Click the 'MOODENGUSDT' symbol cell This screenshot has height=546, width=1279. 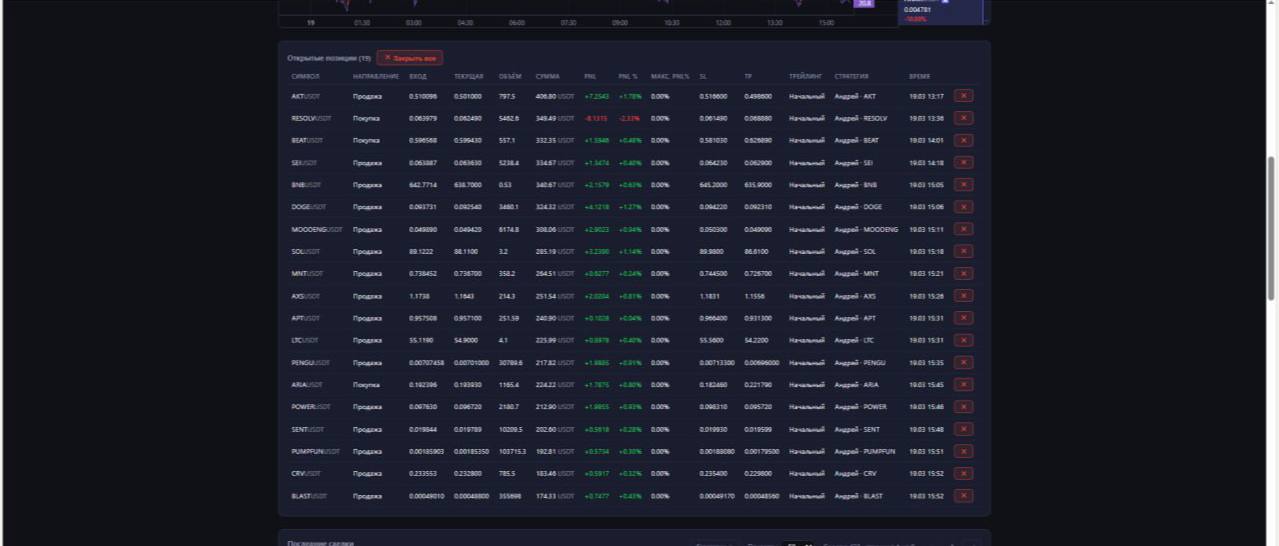(316, 229)
